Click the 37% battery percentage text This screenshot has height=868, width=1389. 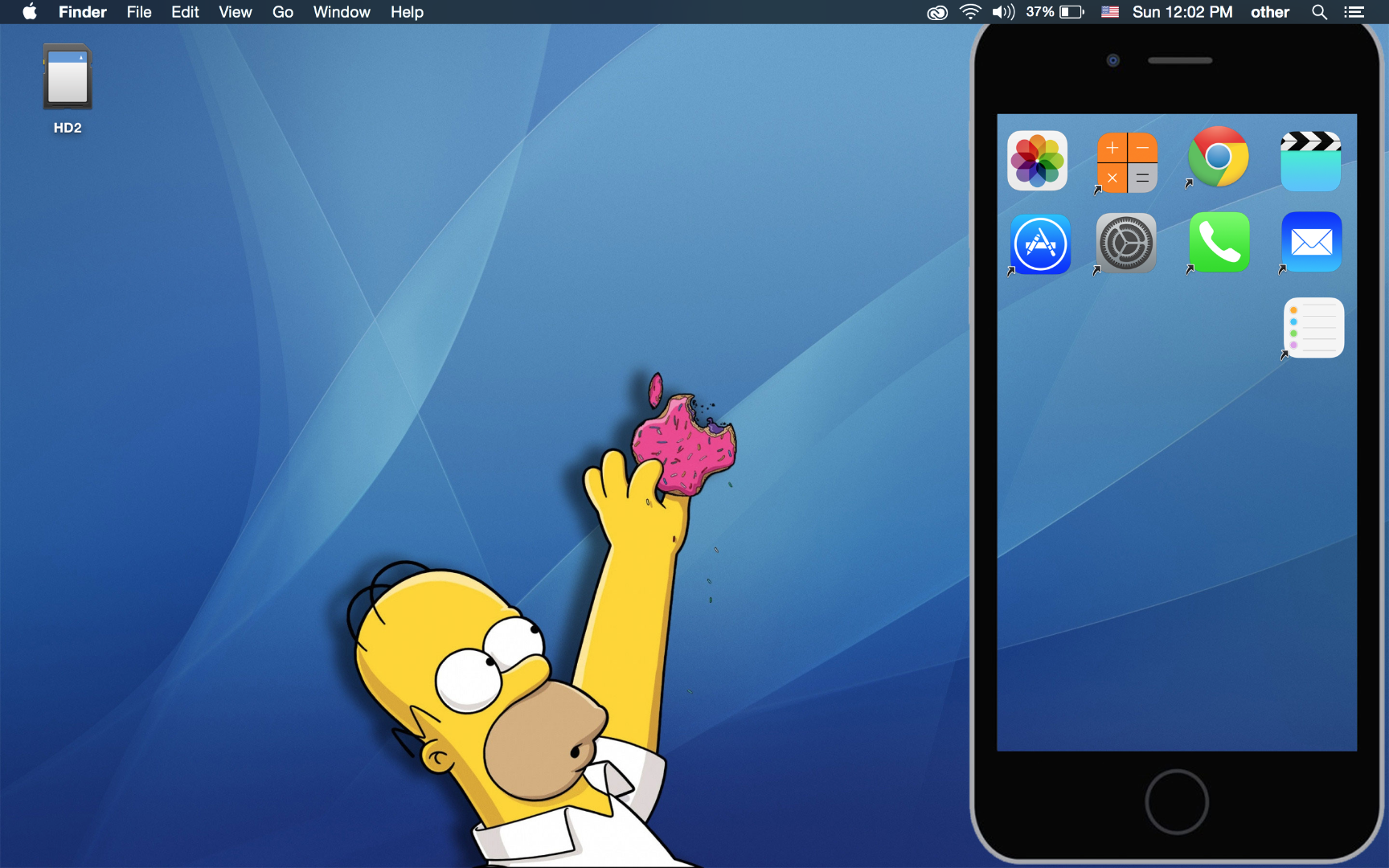click(1040, 12)
